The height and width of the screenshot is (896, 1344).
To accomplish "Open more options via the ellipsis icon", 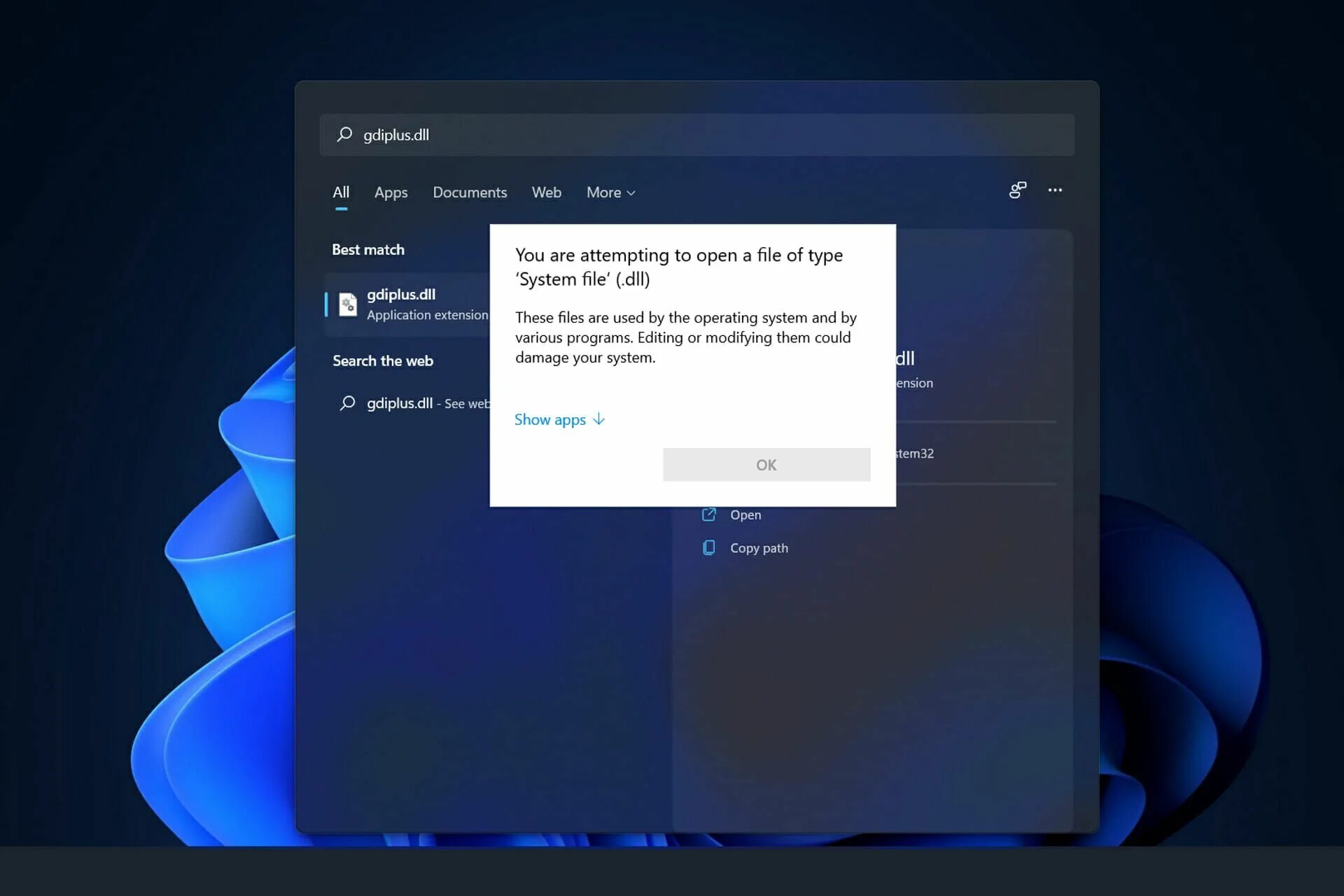I will 1056,190.
